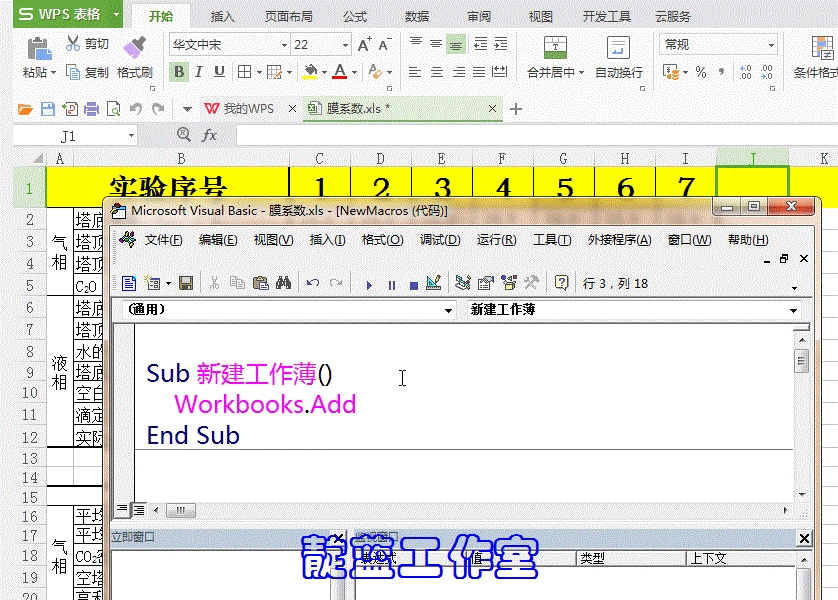Viewport: 838px width, 600px height.
Task: Open the Design Mode icon in VBA editor
Action: [431, 284]
